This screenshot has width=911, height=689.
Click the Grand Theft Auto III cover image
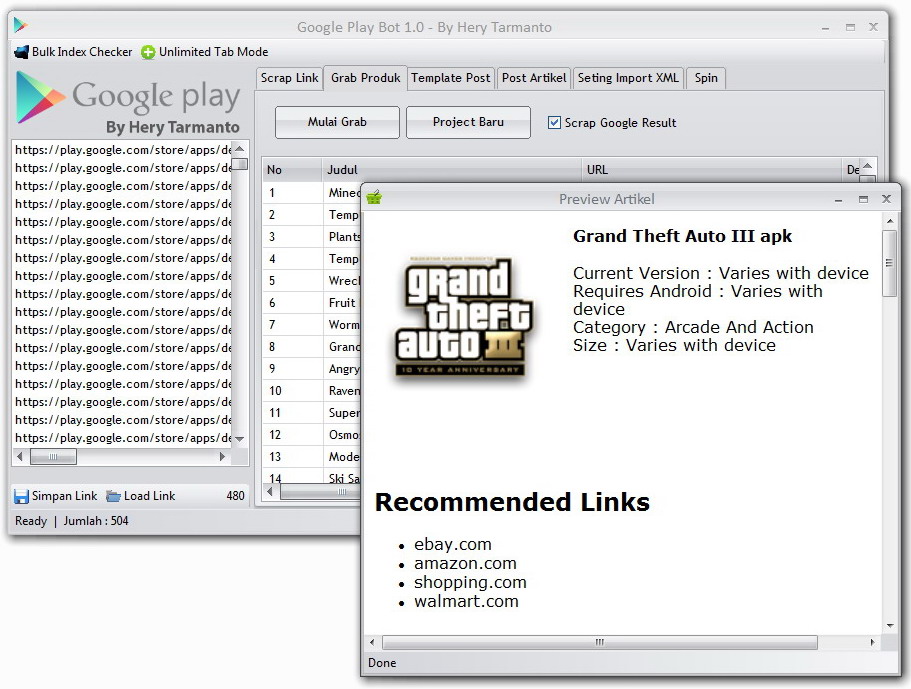[x=463, y=318]
